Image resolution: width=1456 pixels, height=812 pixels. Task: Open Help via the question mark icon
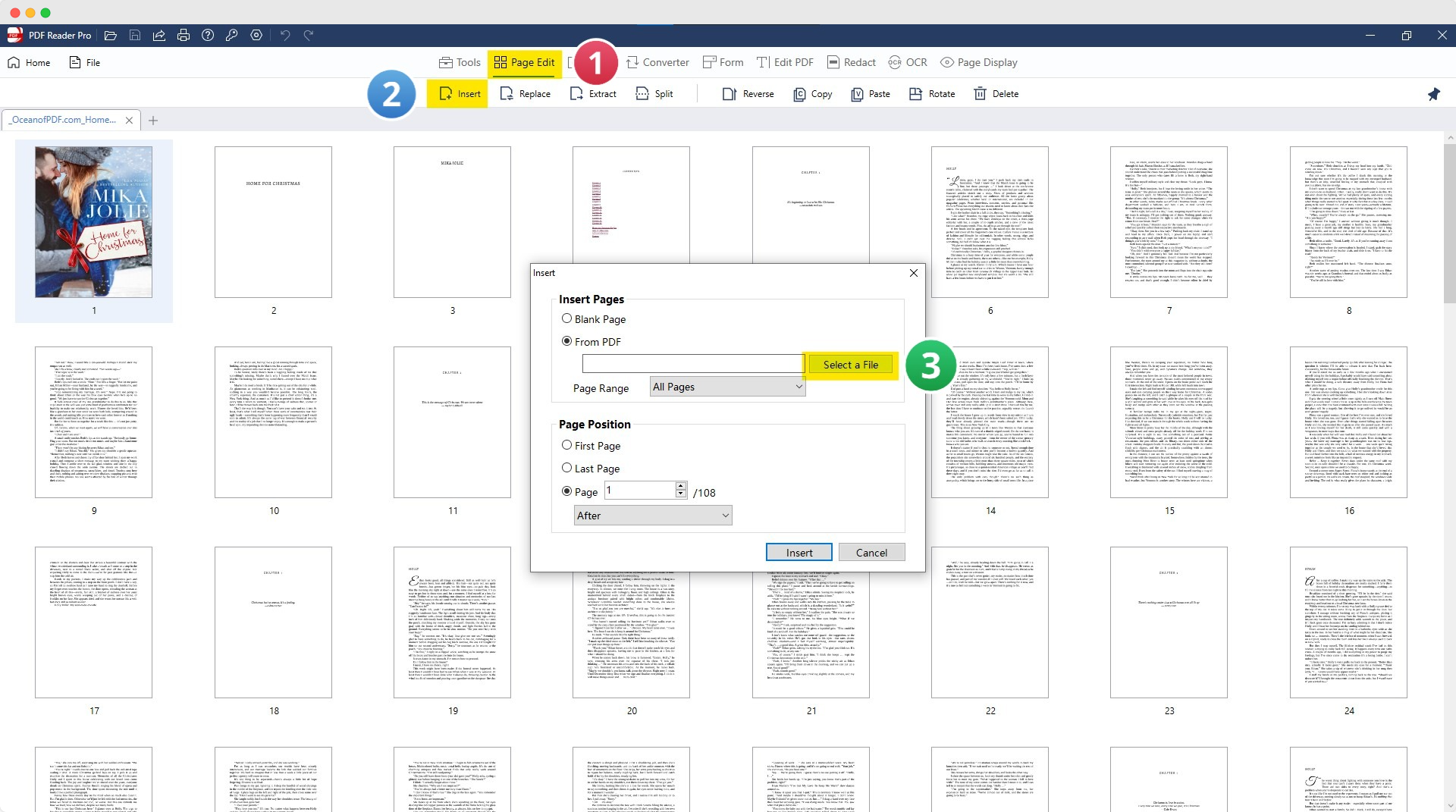(208, 36)
